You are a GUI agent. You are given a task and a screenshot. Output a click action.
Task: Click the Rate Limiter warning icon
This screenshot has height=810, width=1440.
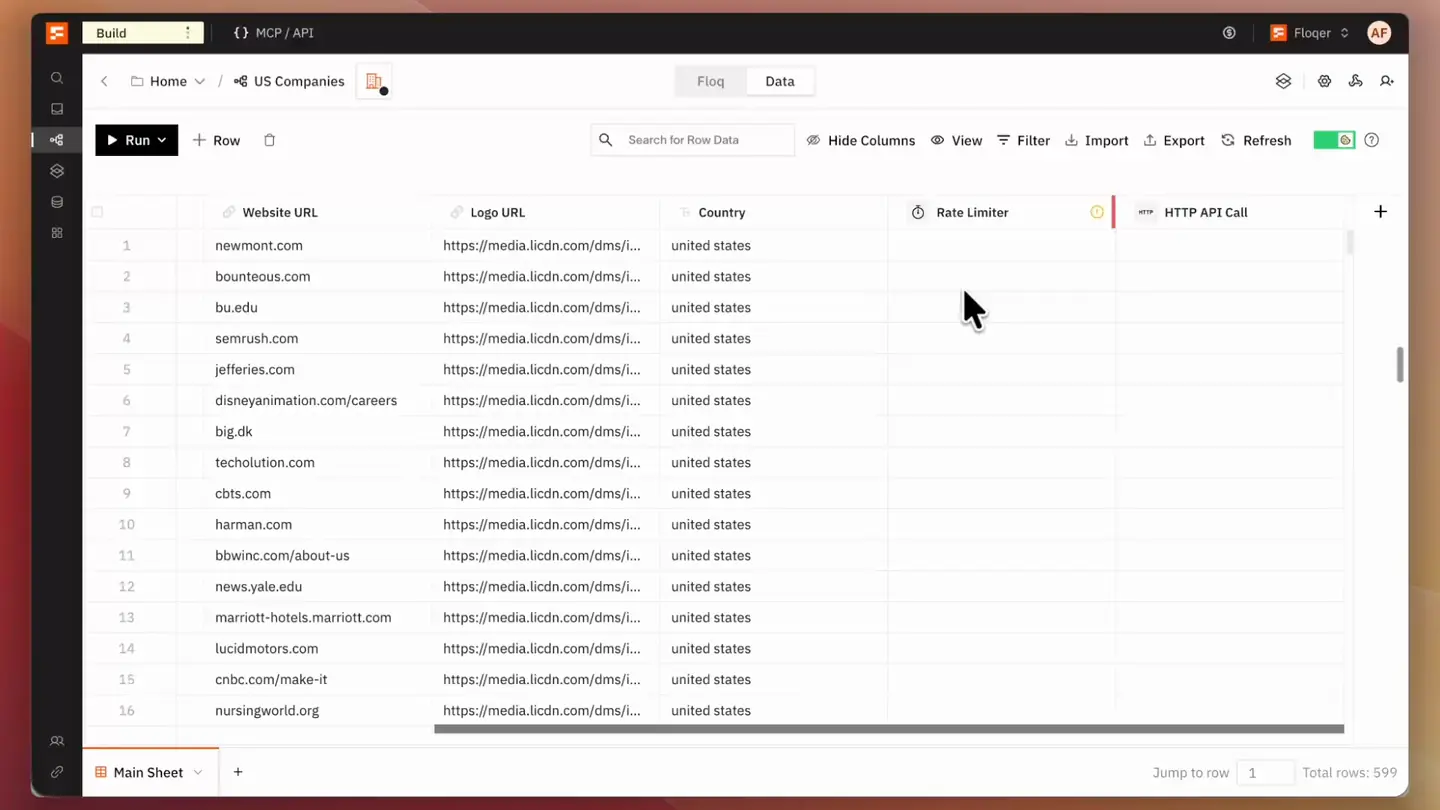coord(1097,212)
